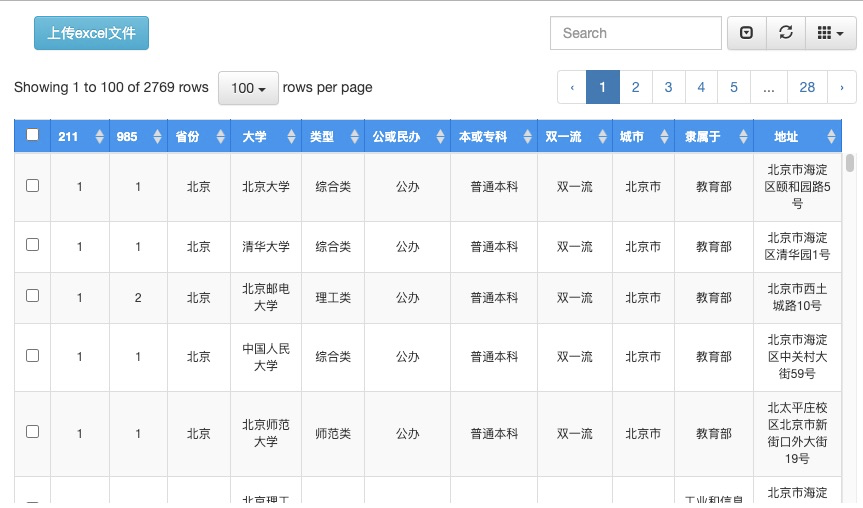Click address 北京市海淀区颐和园路5号
This screenshot has height=508, width=863.
[x=798, y=187]
